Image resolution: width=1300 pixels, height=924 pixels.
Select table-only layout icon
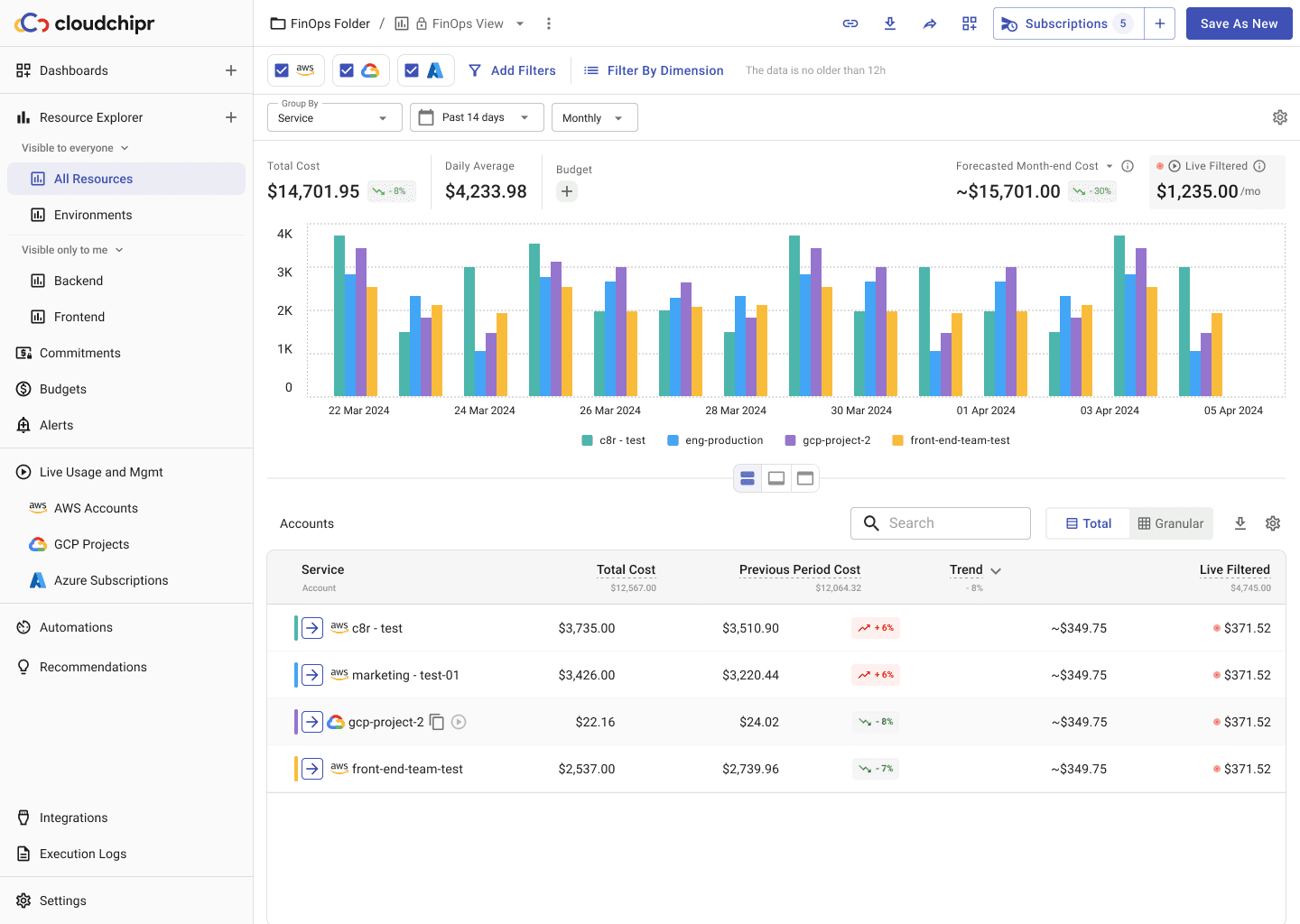pyautogui.click(x=805, y=478)
